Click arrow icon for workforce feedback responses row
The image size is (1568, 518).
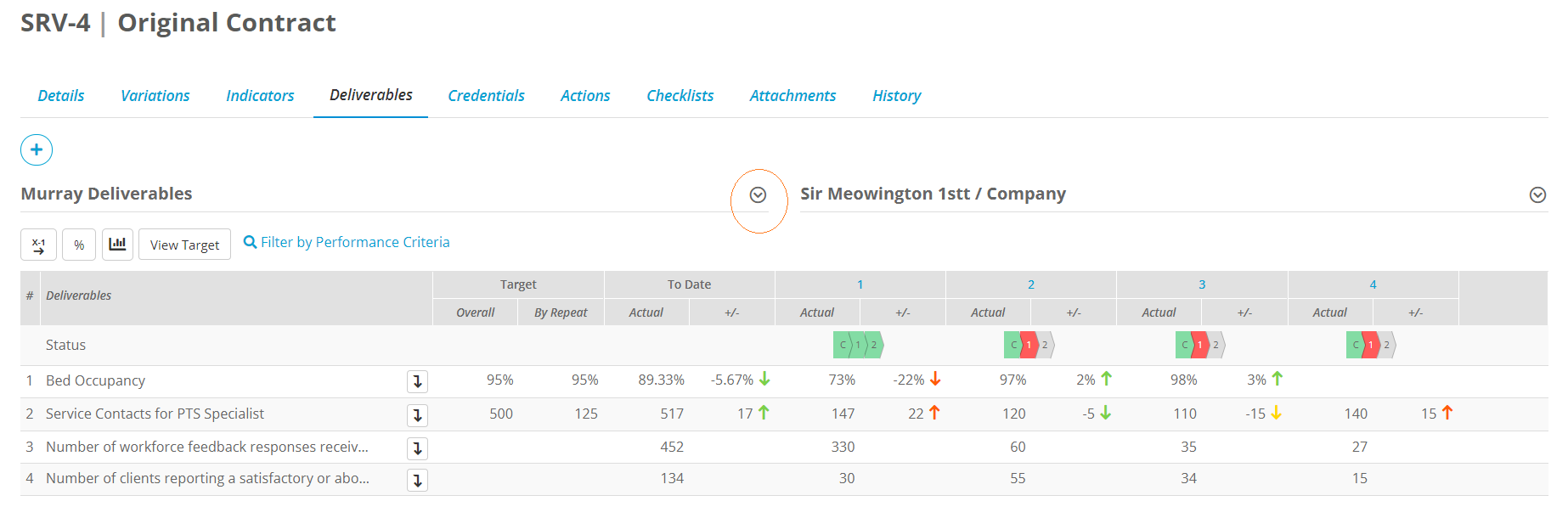[417, 448]
